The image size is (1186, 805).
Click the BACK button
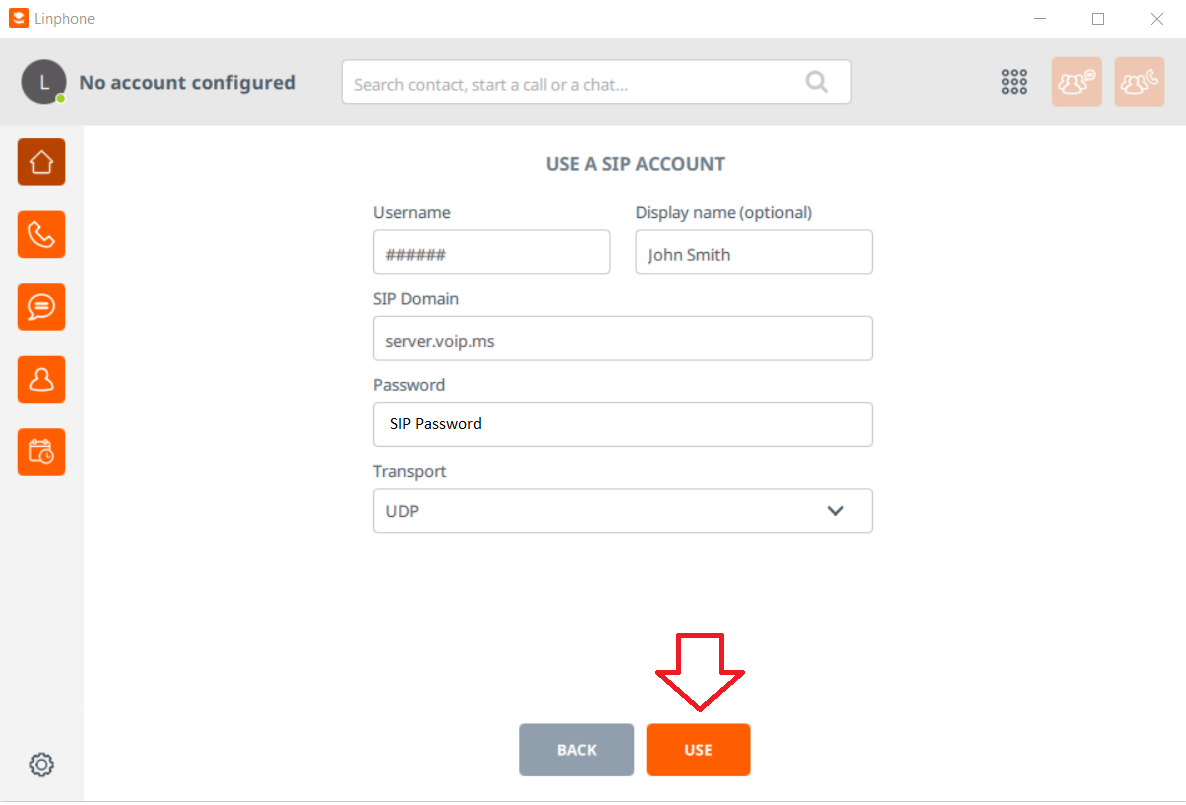tap(576, 750)
